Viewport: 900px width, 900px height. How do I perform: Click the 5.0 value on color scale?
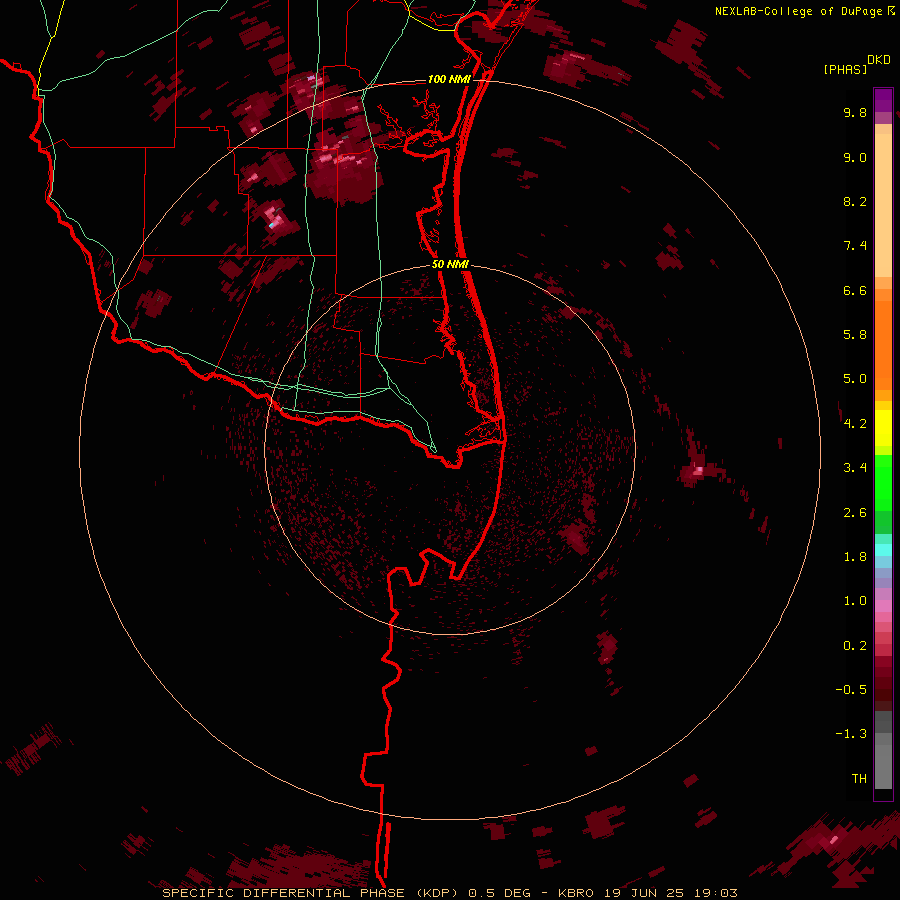pos(855,379)
